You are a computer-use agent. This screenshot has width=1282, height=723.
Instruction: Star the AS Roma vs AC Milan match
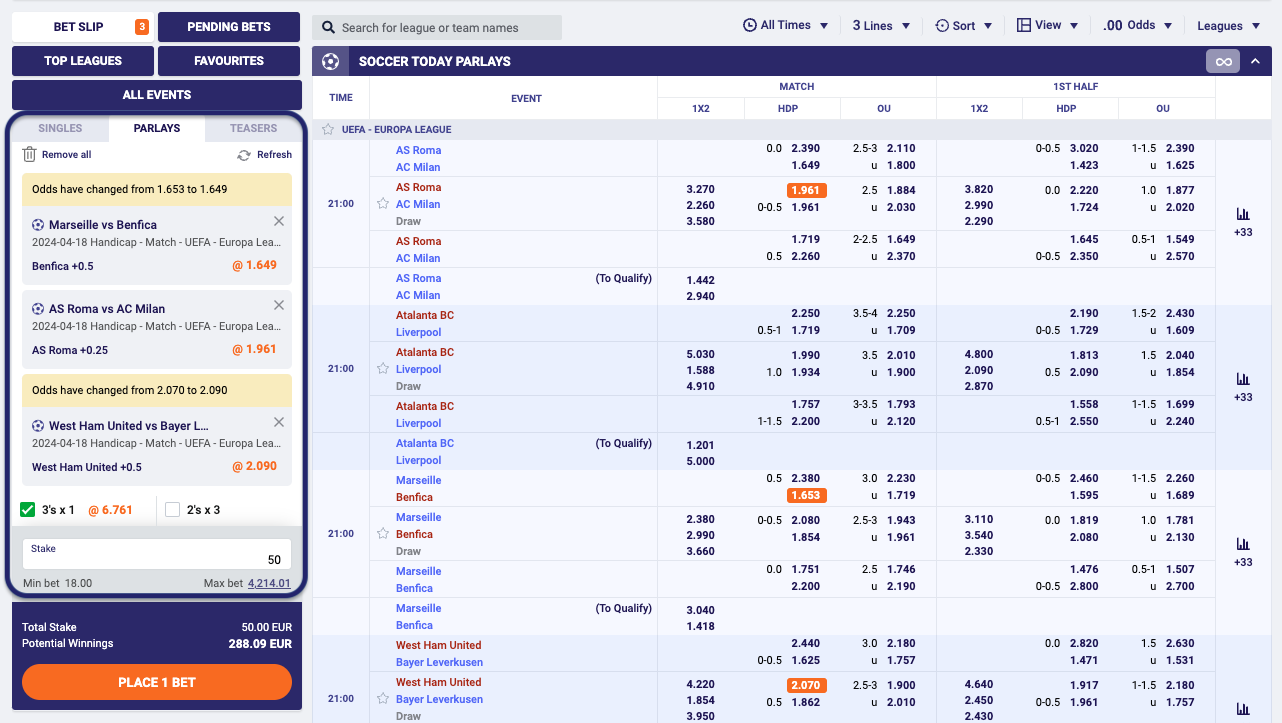pos(382,204)
